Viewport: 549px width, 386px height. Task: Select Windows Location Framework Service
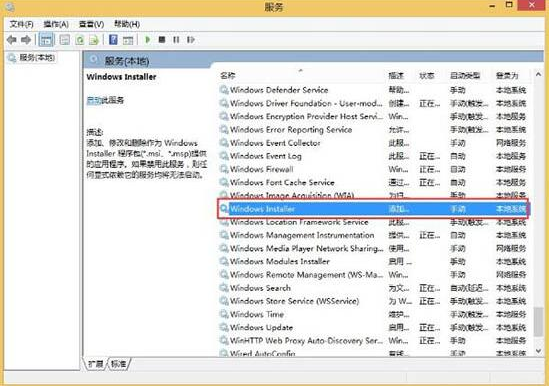pos(373,222)
